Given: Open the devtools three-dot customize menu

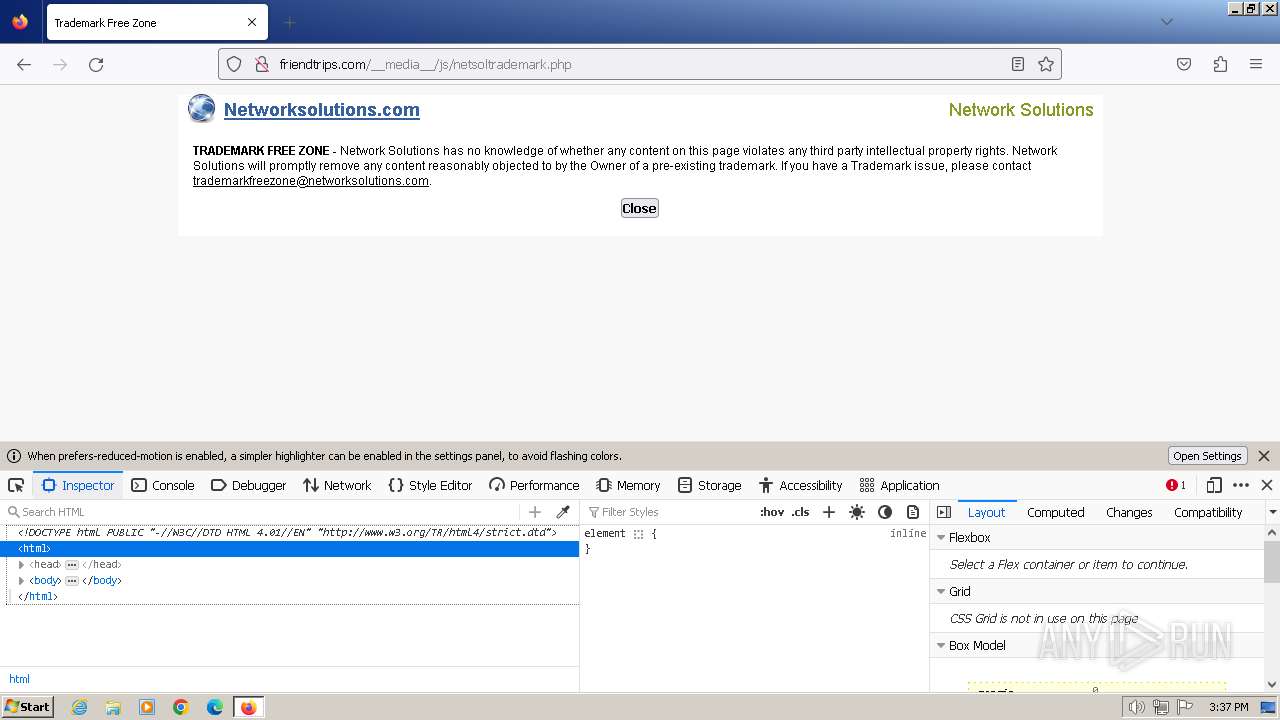Looking at the screenshot, I should coord(1241,485).
